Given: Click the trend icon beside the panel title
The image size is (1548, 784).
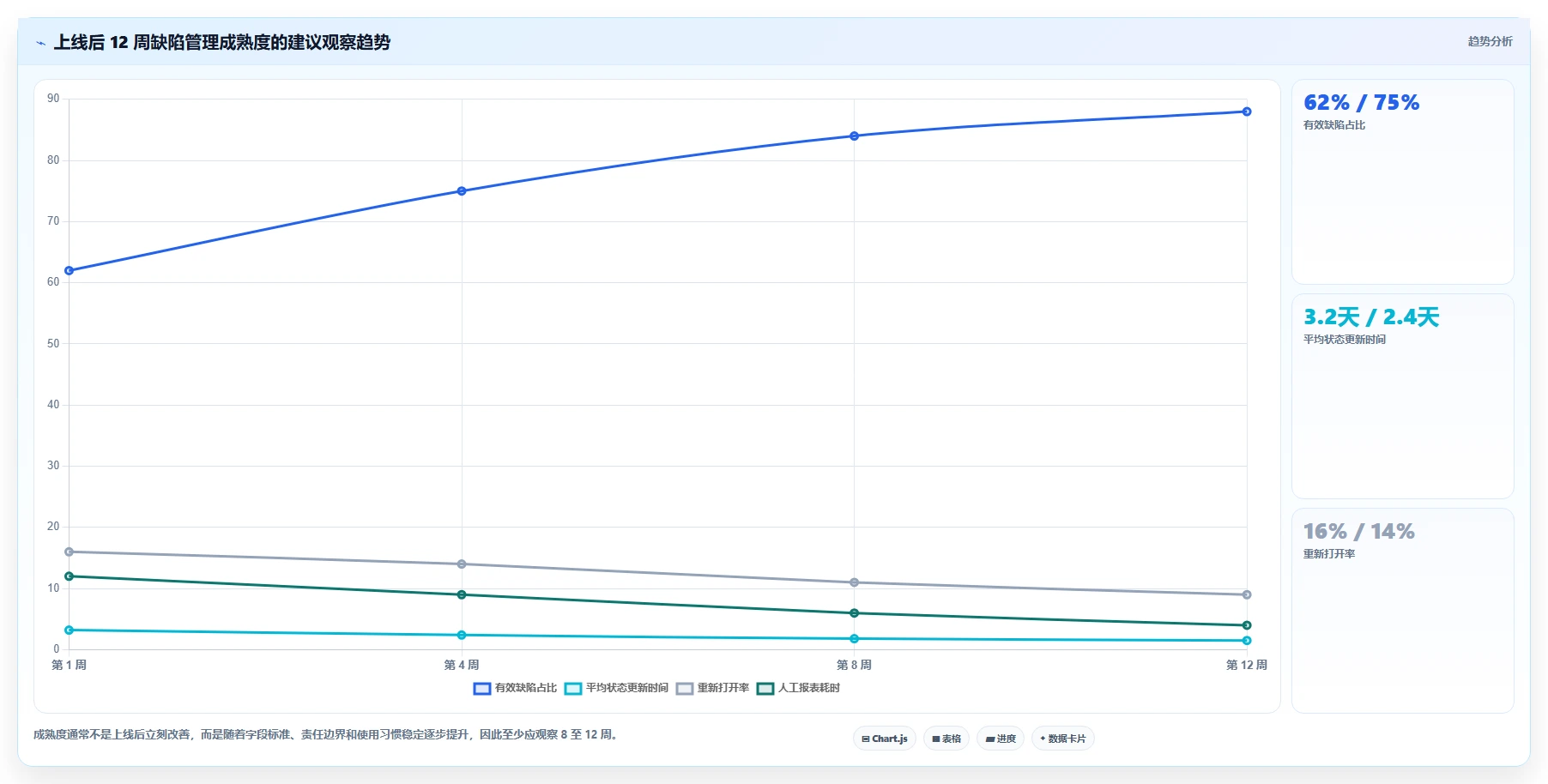Looking at the screenshot, I should [x=40, y=43].
